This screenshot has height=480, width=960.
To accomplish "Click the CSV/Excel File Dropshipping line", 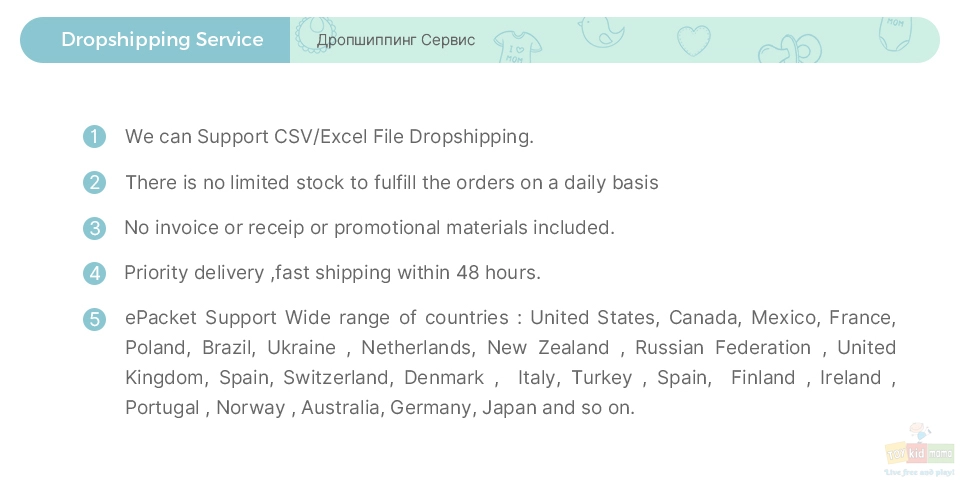I will 329,137.
